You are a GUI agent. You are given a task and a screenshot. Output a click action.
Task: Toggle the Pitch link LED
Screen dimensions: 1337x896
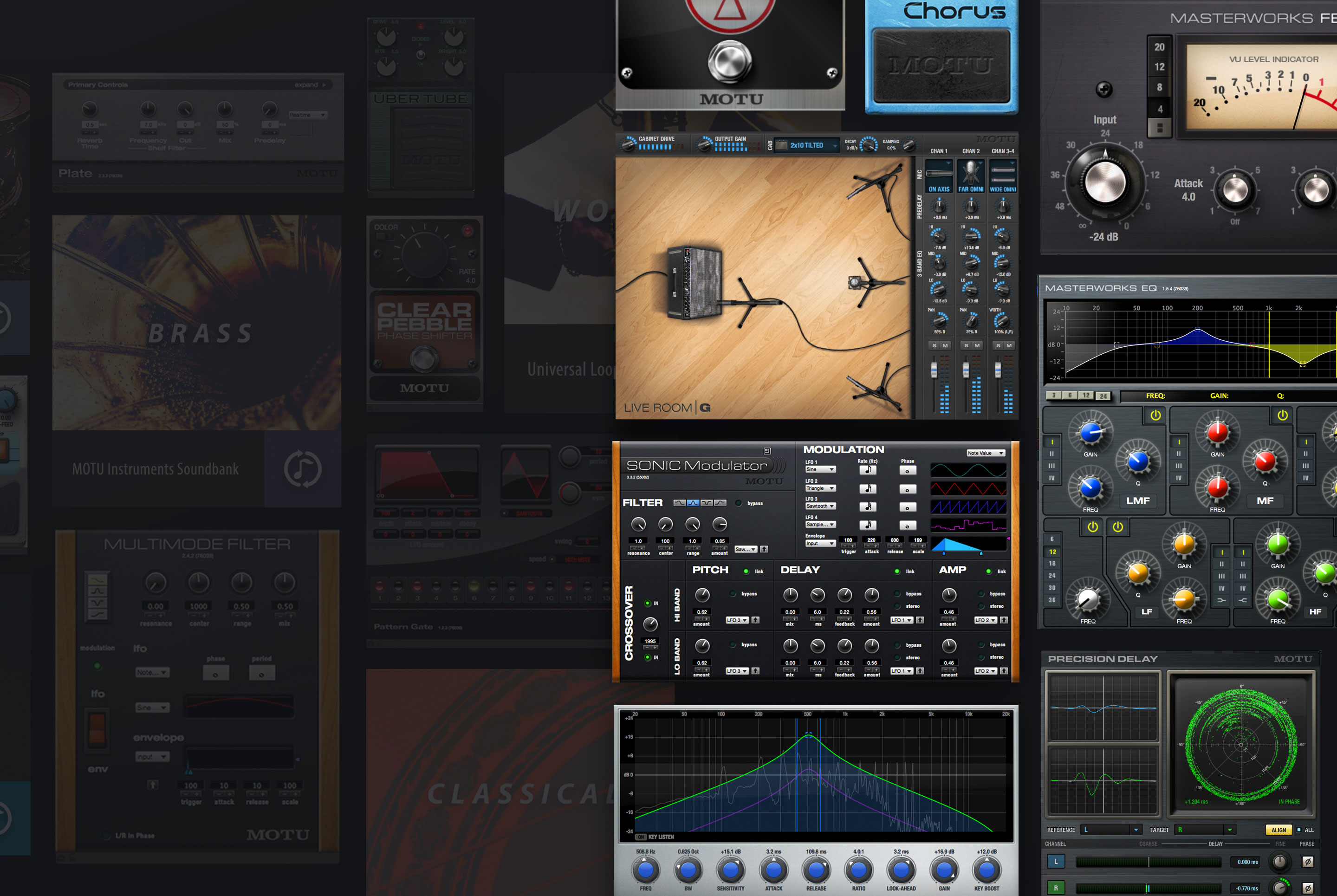click(x=746, y=571)
